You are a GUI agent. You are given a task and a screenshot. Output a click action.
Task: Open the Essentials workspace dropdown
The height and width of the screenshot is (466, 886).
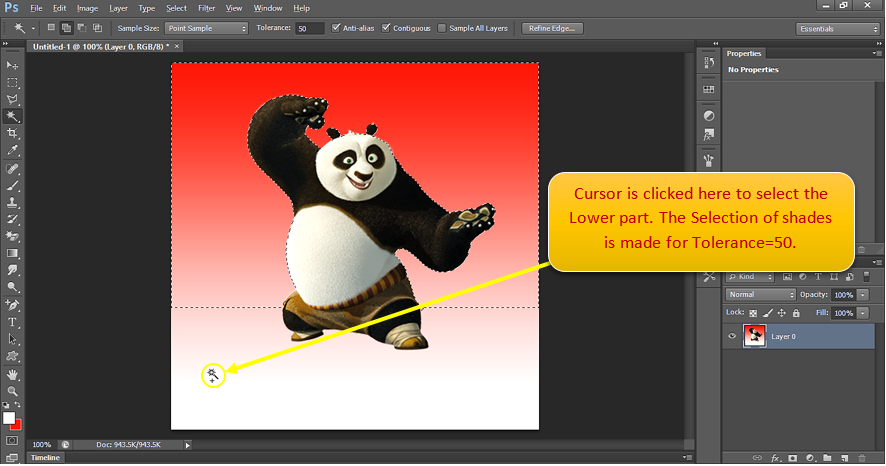click(x=837, y=29)
